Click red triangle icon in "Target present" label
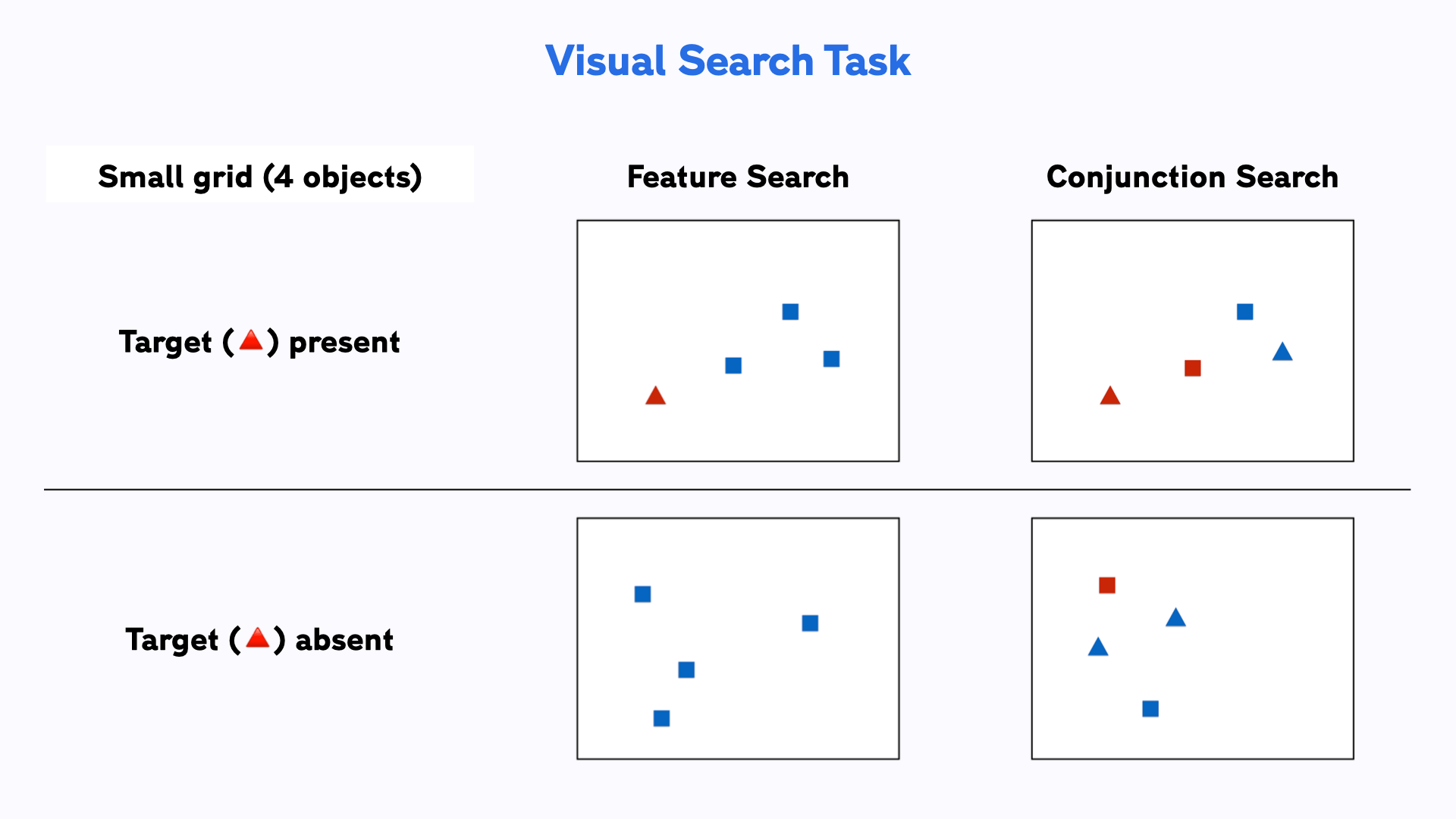This screenshot has height=819, width=1456. point(251,341)
